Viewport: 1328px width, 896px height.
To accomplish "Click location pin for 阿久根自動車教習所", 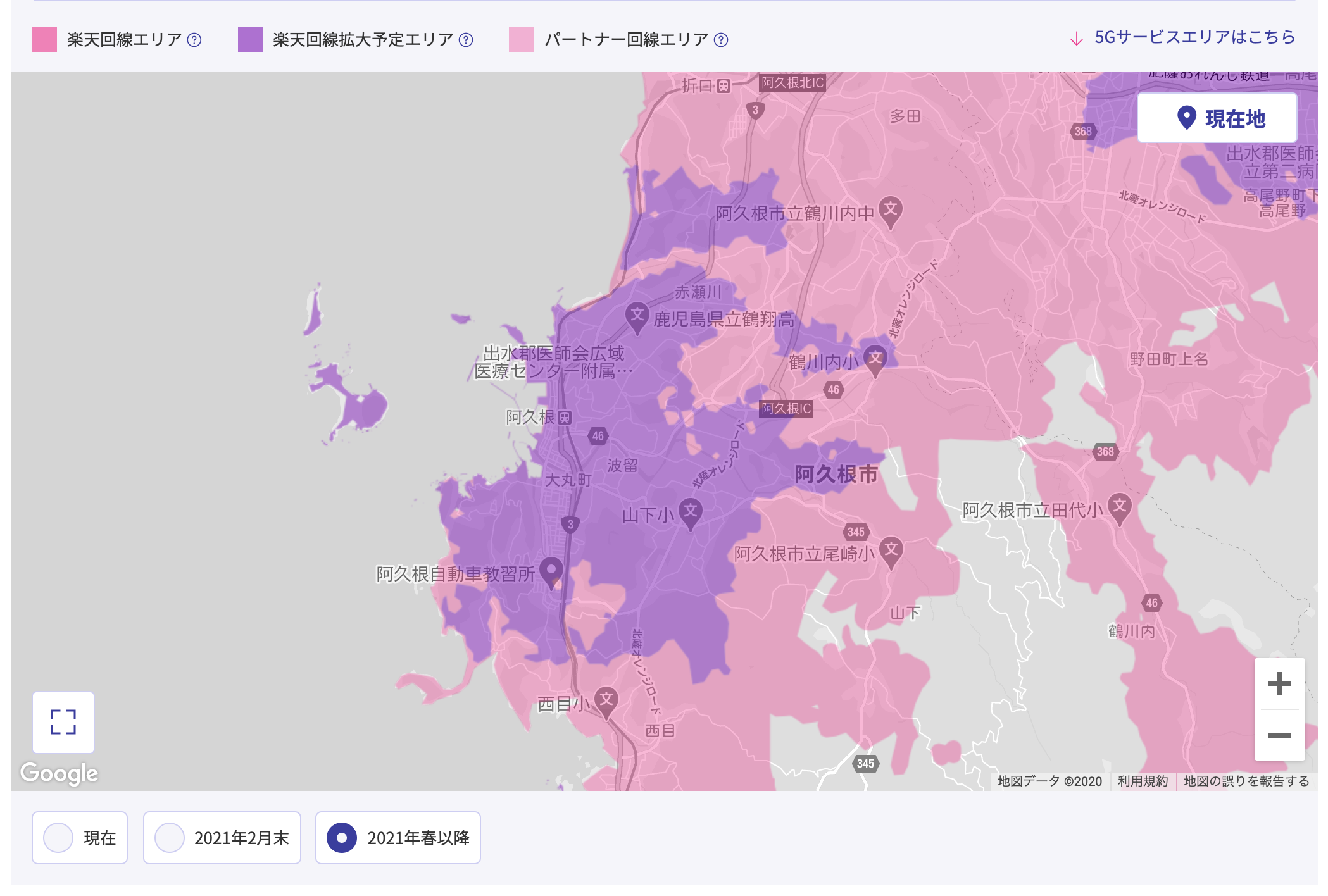I will pos(551,572).
